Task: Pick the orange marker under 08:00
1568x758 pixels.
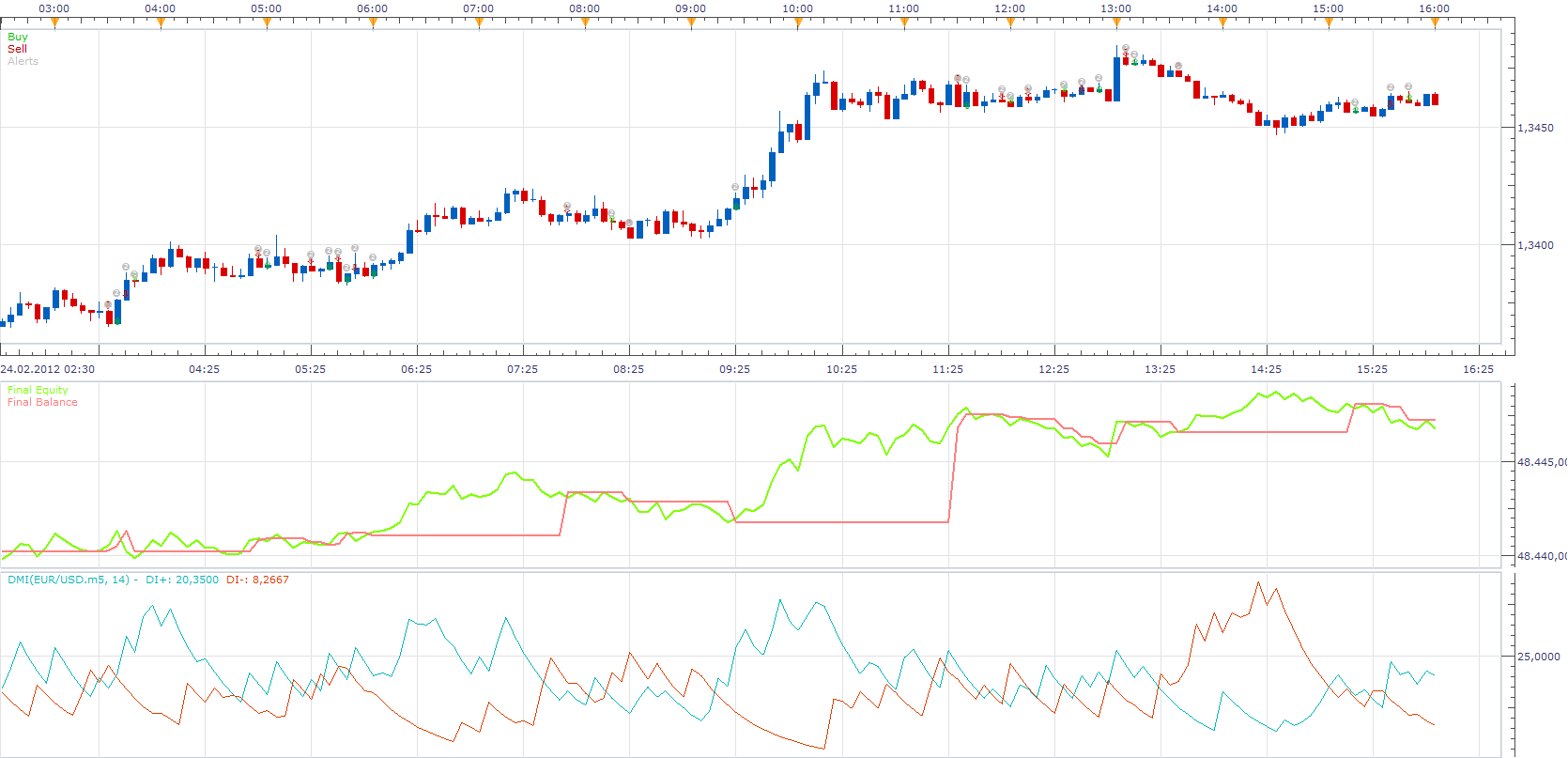Action: (585, 23)
